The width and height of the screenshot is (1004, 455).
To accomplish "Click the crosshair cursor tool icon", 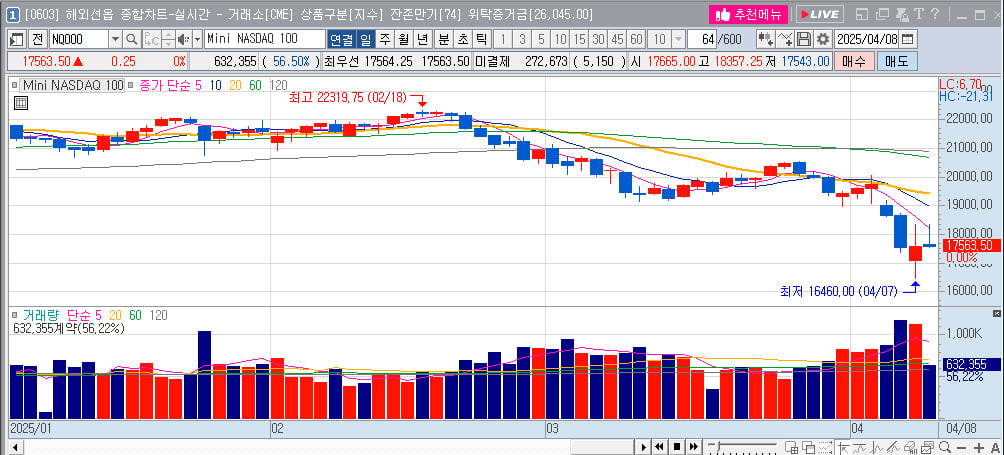I will (x=844, y=448).
